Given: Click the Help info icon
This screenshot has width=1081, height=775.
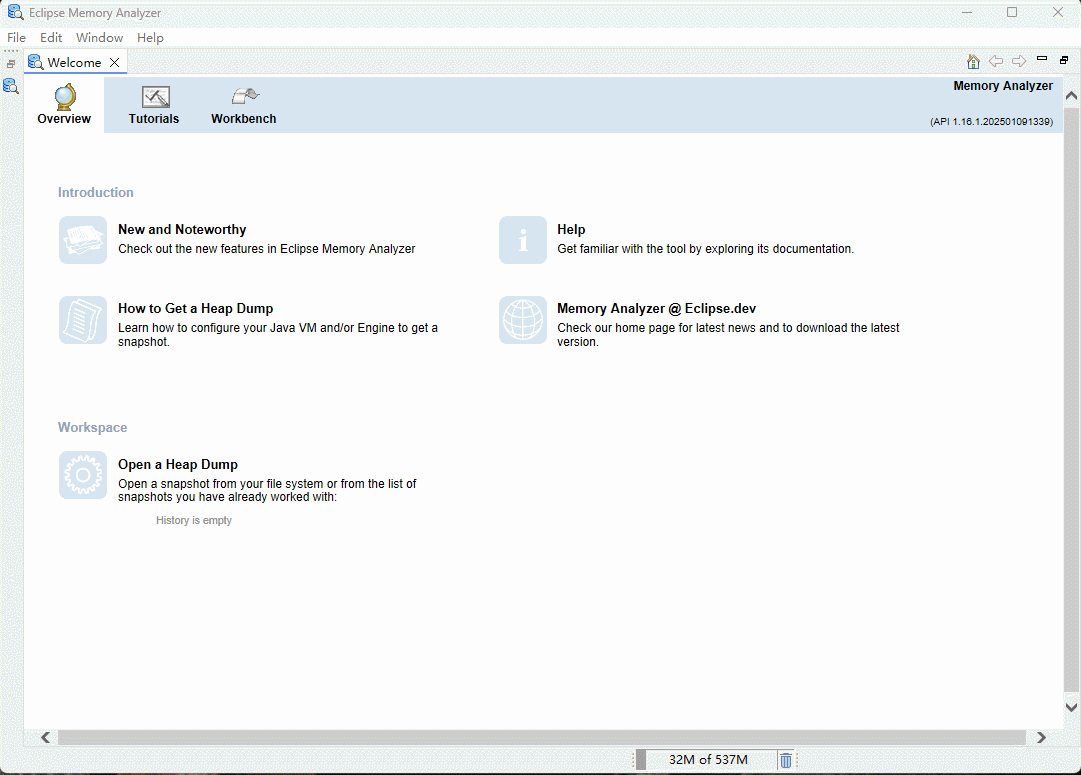Looking at the screenshot, I should (523, 240).
